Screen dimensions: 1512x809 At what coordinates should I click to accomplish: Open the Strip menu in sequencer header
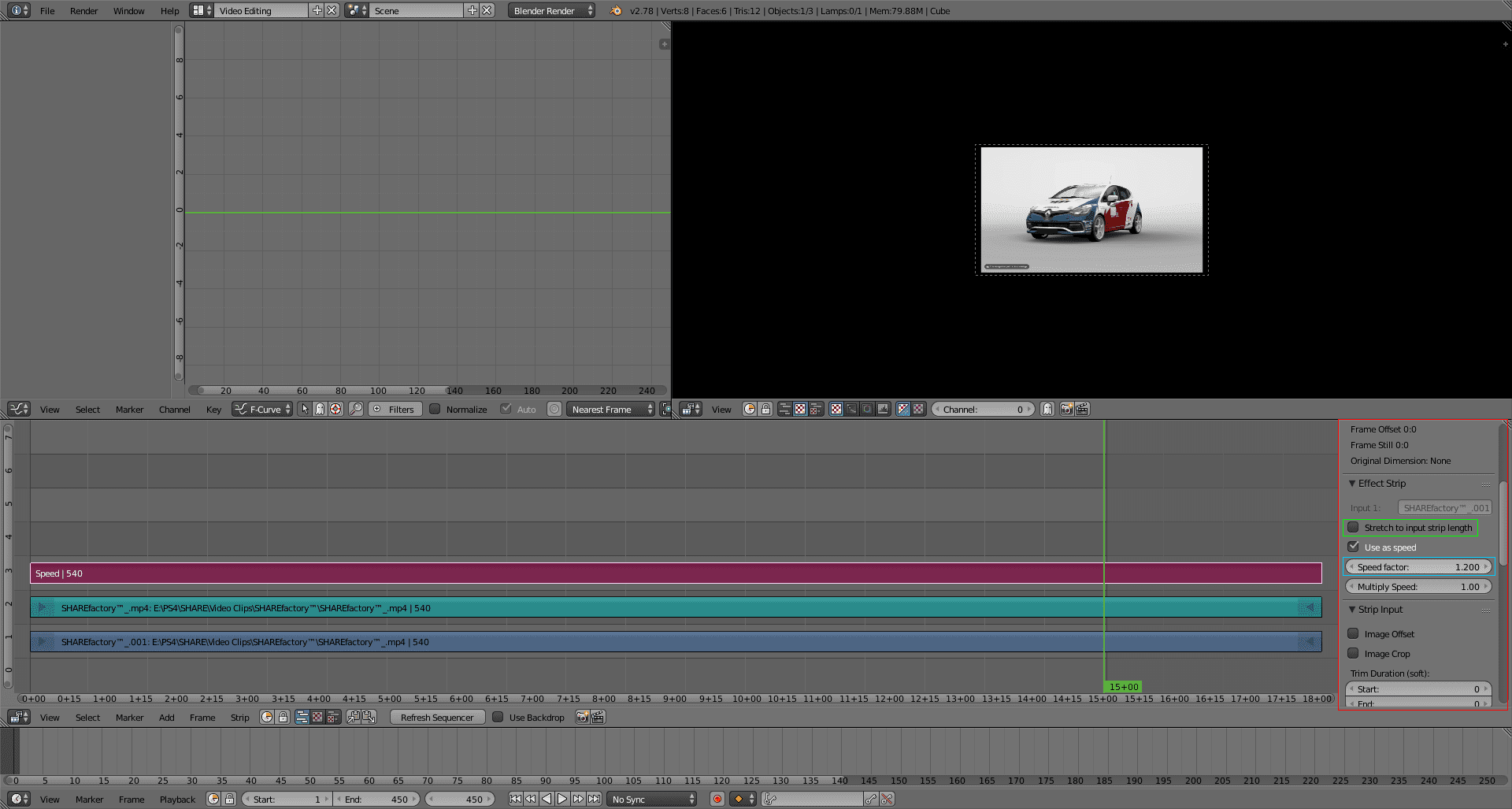coord(239,717)
